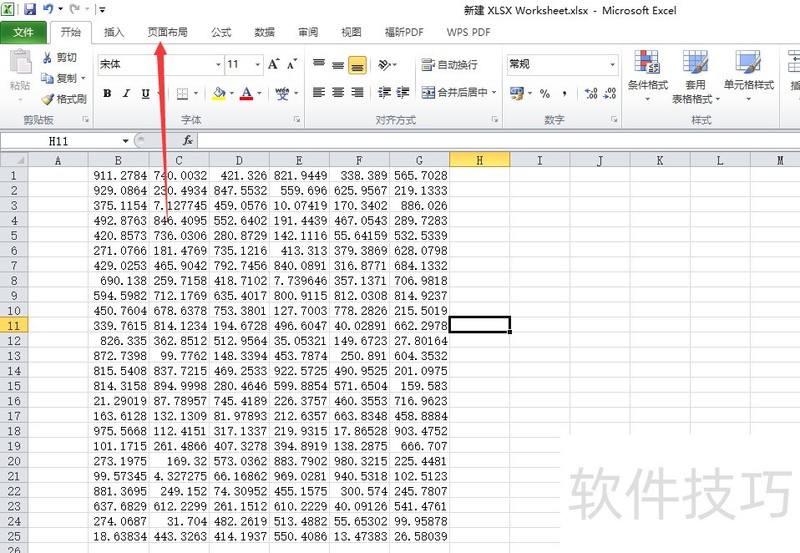Switch to the 插入 Insert tab
Viewport: 800px width, 553px height.
(114, 33)
